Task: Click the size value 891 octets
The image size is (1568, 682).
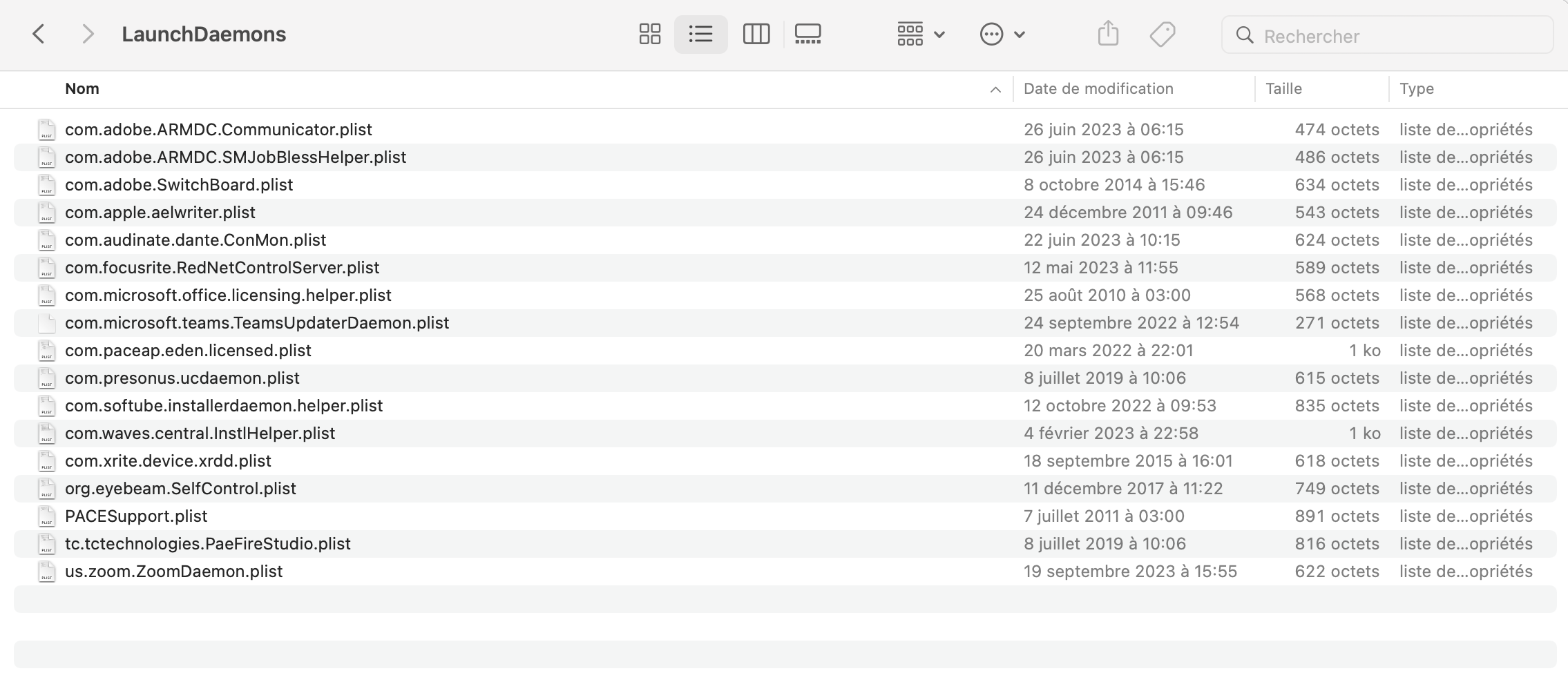Action: pos(1337,516)
